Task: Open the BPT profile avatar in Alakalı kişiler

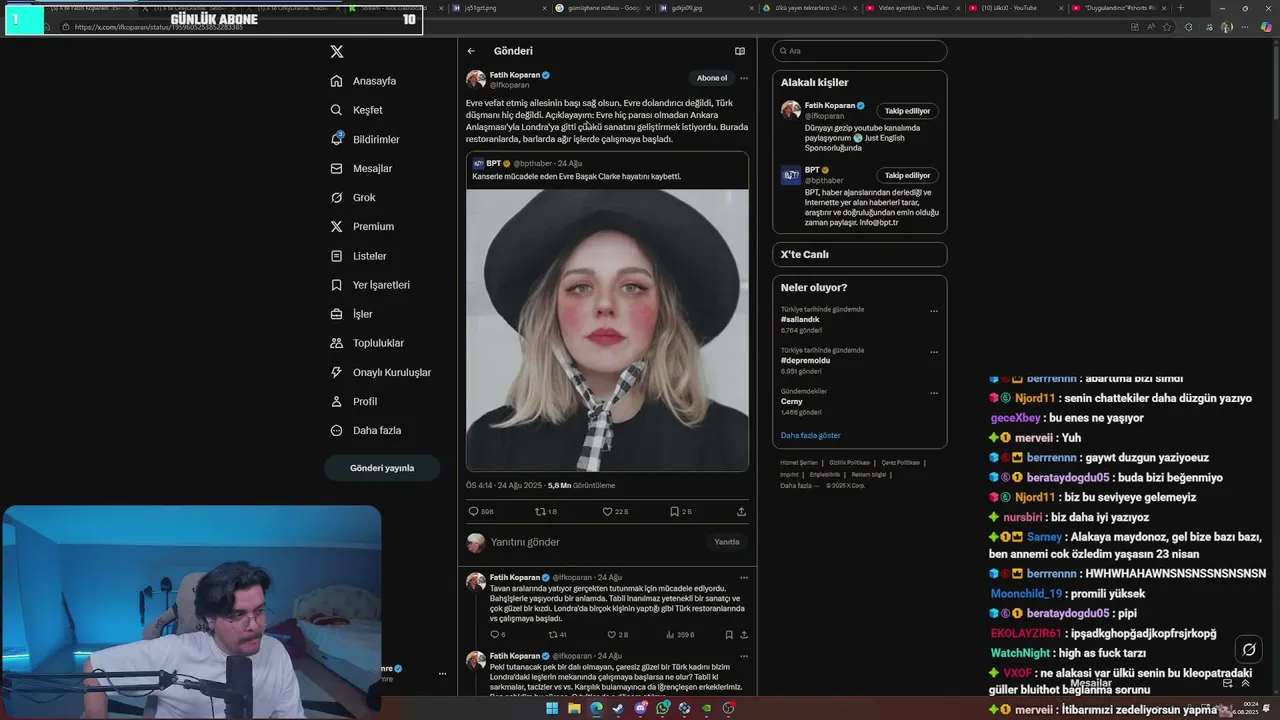Action: (791, 175)
